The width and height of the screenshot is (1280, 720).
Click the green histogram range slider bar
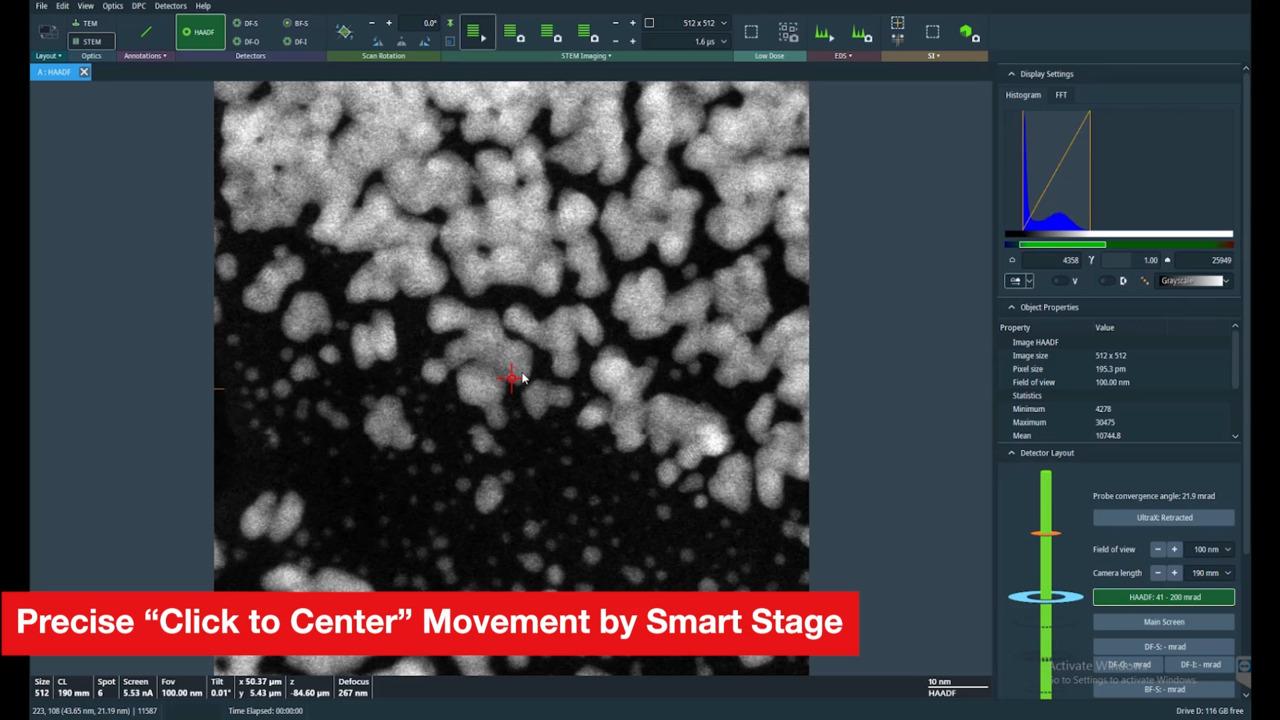pyautogui.click(x=1062, y=245)
